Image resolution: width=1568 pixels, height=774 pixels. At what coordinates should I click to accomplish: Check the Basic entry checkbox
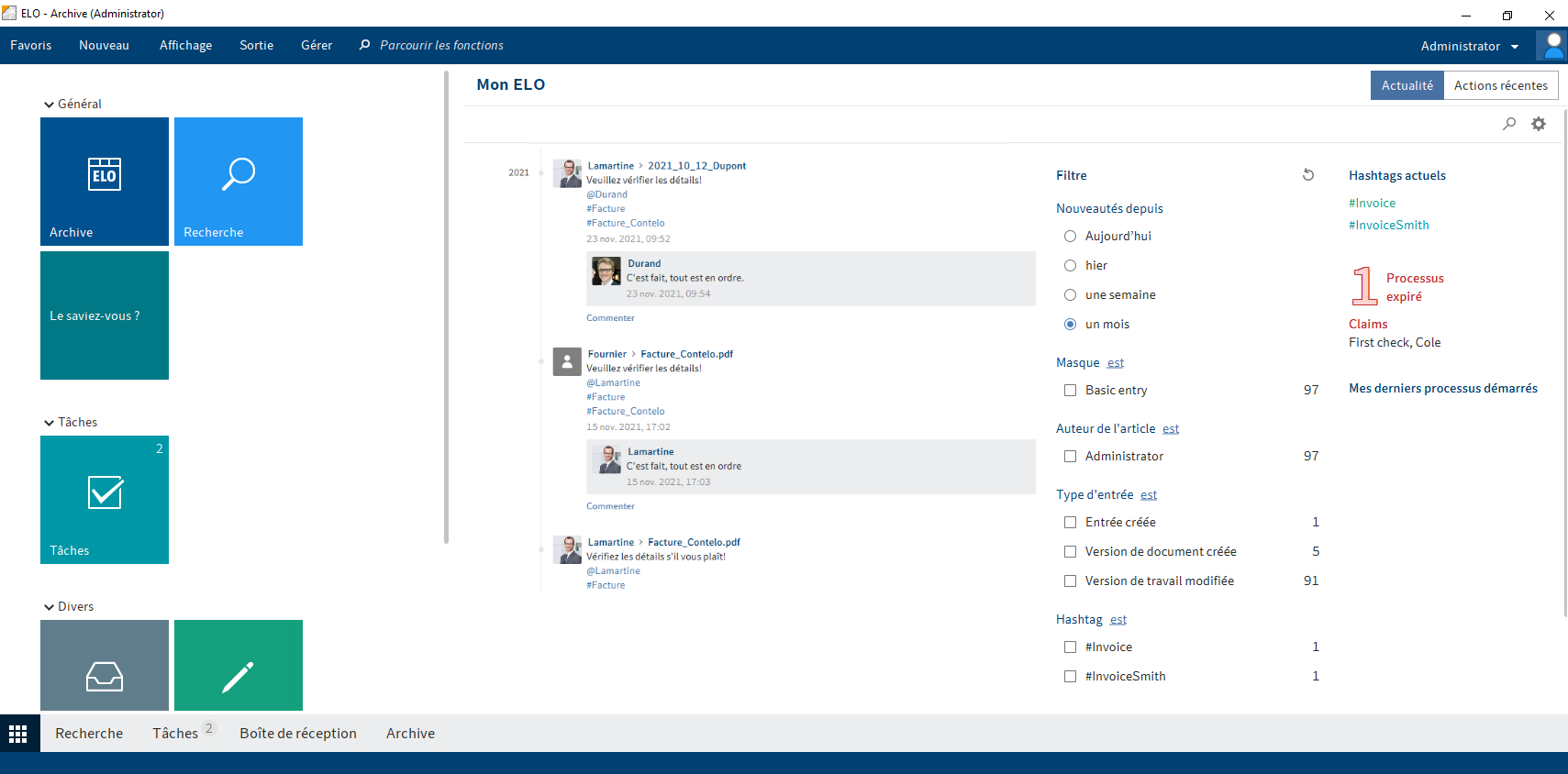[x=1070, y=390]
